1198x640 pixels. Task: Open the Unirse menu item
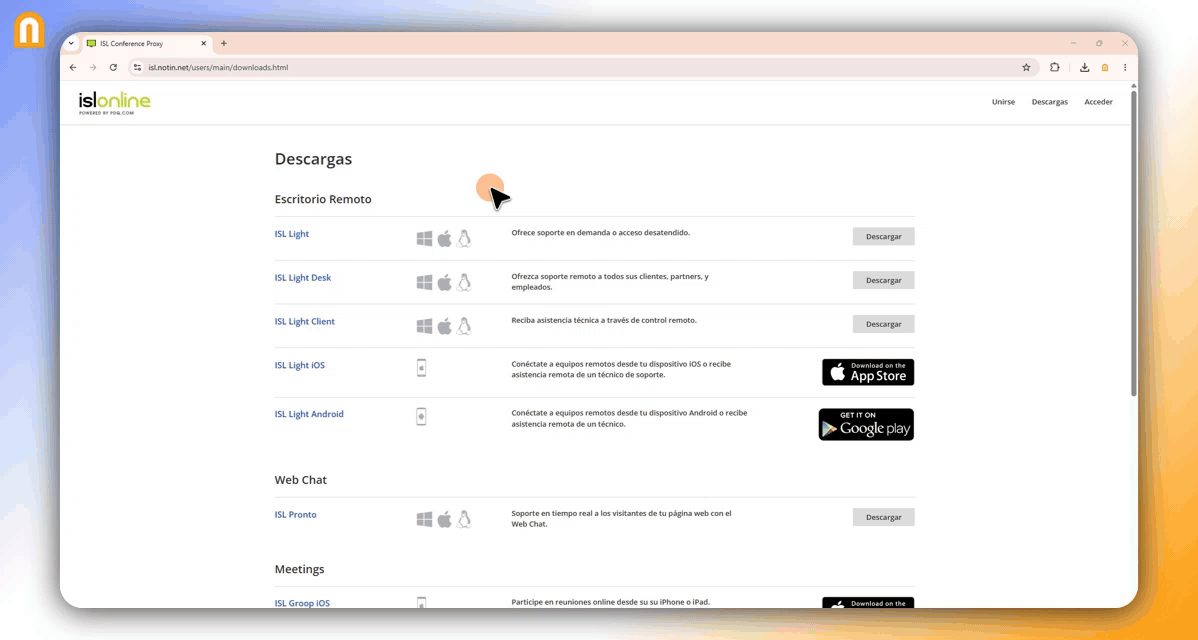pyautogui.click(x=1003, y=102)
